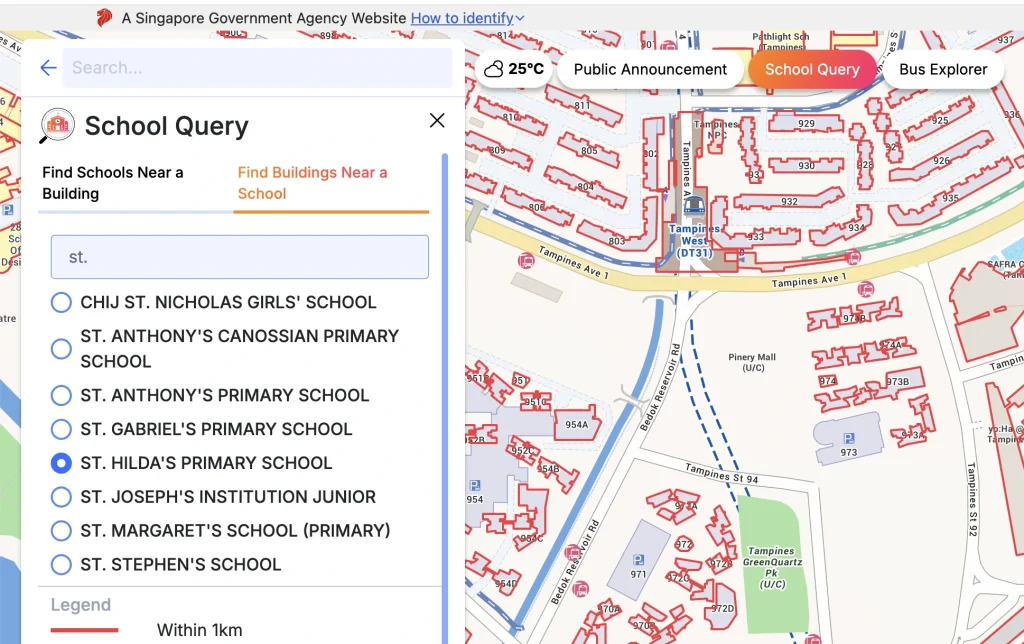
Task: Click building 973B on the map
Action: (x=897, y=381)
